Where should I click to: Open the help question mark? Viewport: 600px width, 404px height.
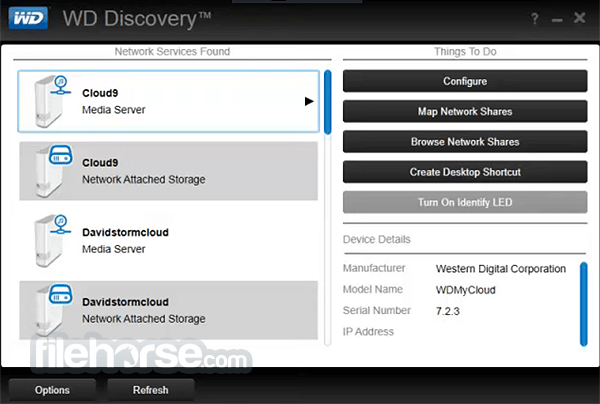(535, 18)
